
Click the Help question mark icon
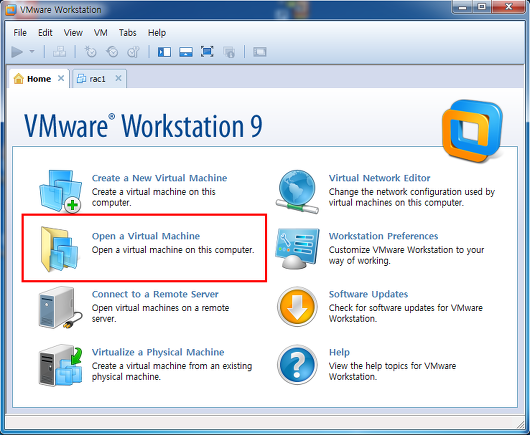(x=297, y=365)
